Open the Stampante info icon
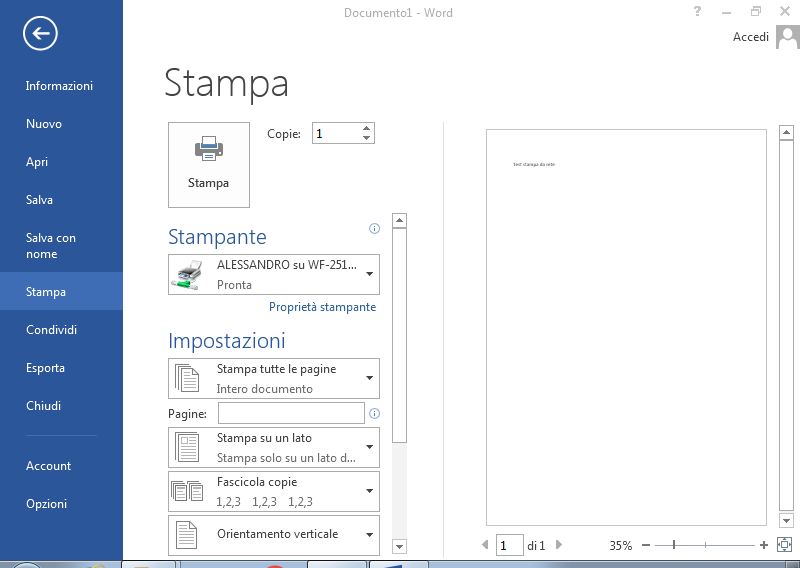 (x=374, y=229)
